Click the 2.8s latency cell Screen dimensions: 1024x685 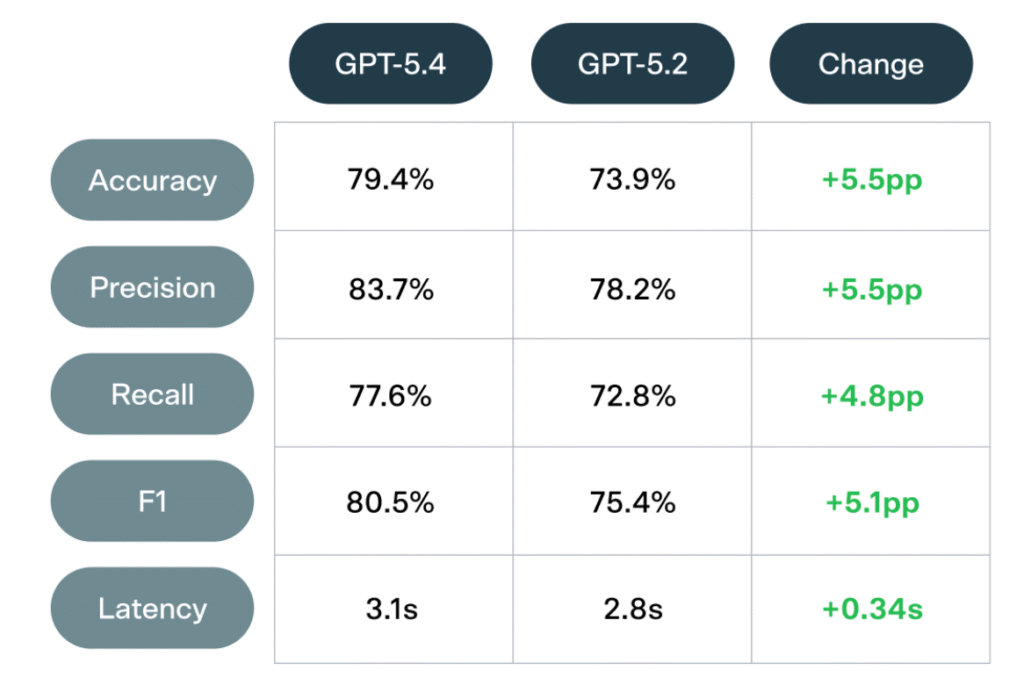[632, 609]
